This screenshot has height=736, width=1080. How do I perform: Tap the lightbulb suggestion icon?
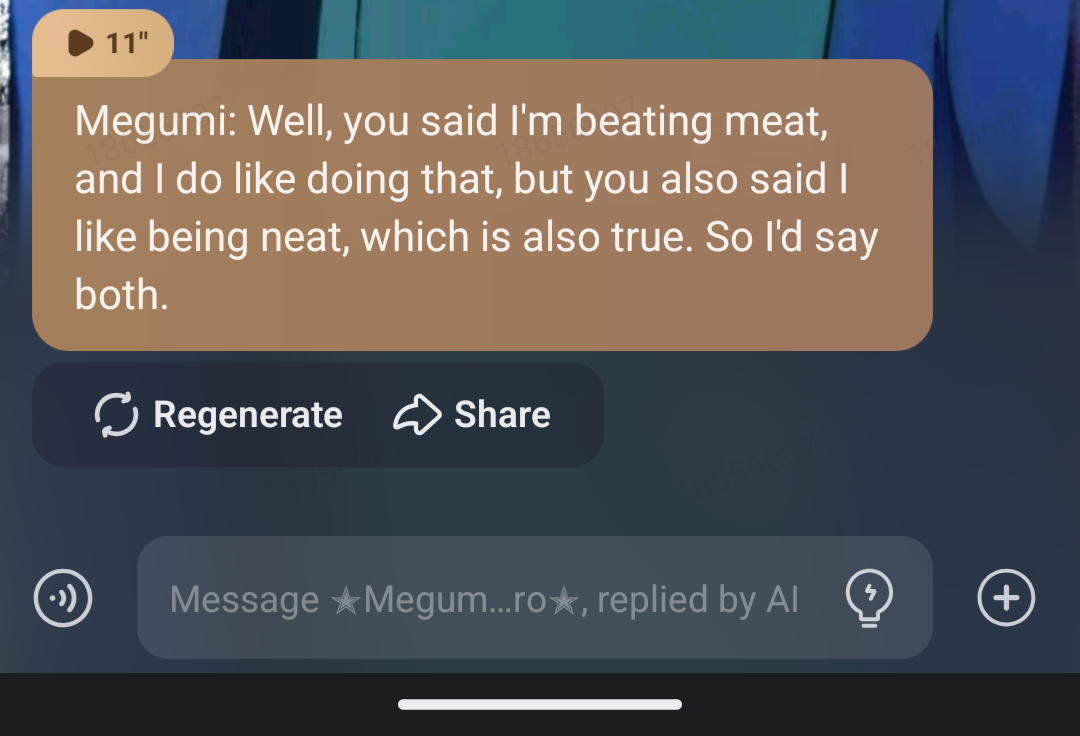click(869, 598)
